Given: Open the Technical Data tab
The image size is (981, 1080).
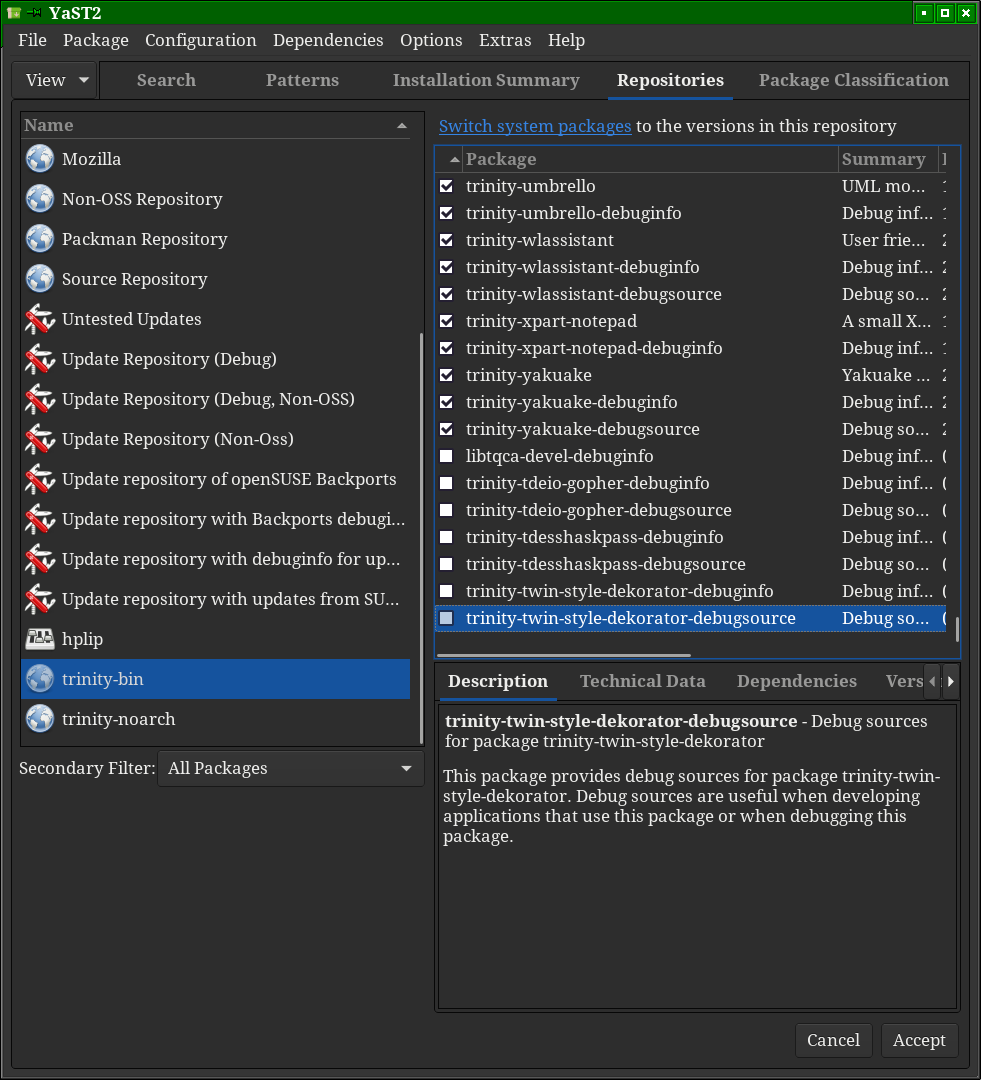Looking at the screenshot, I should click(x=643, y=681).
